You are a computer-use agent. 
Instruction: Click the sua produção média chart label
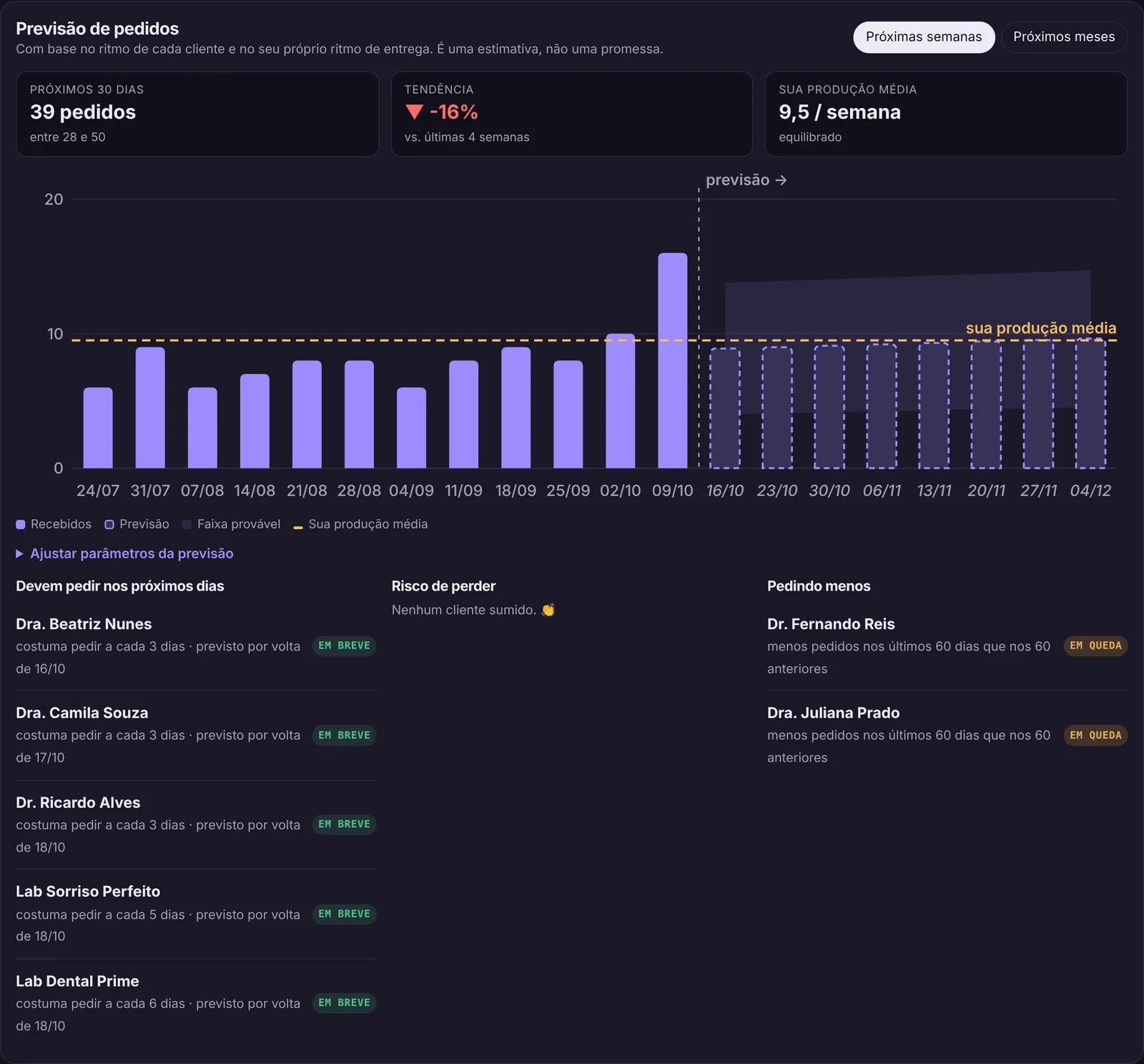point(1041,328)
